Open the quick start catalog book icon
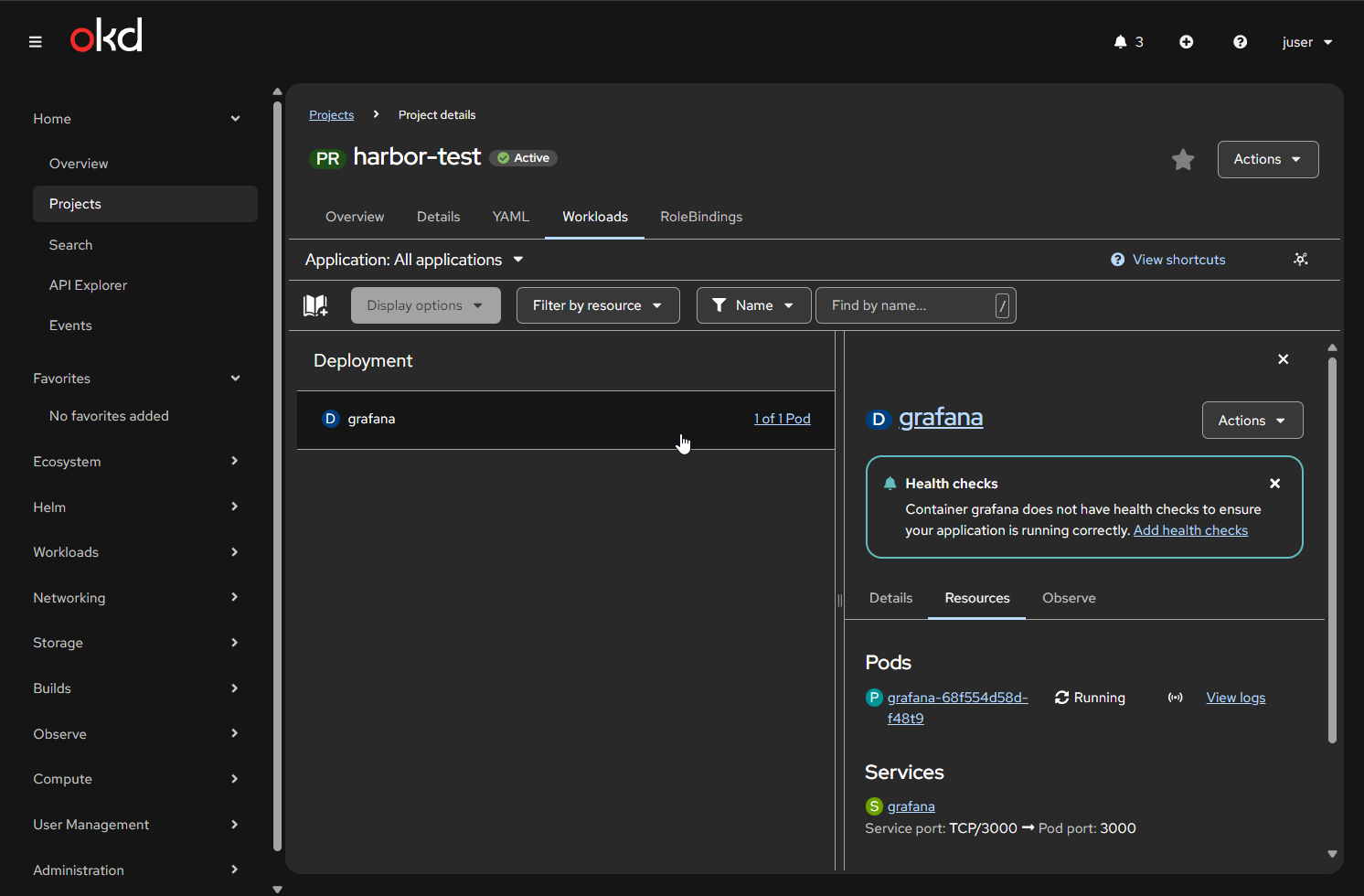Screen dimensions: 1364x896 [315, 305]
